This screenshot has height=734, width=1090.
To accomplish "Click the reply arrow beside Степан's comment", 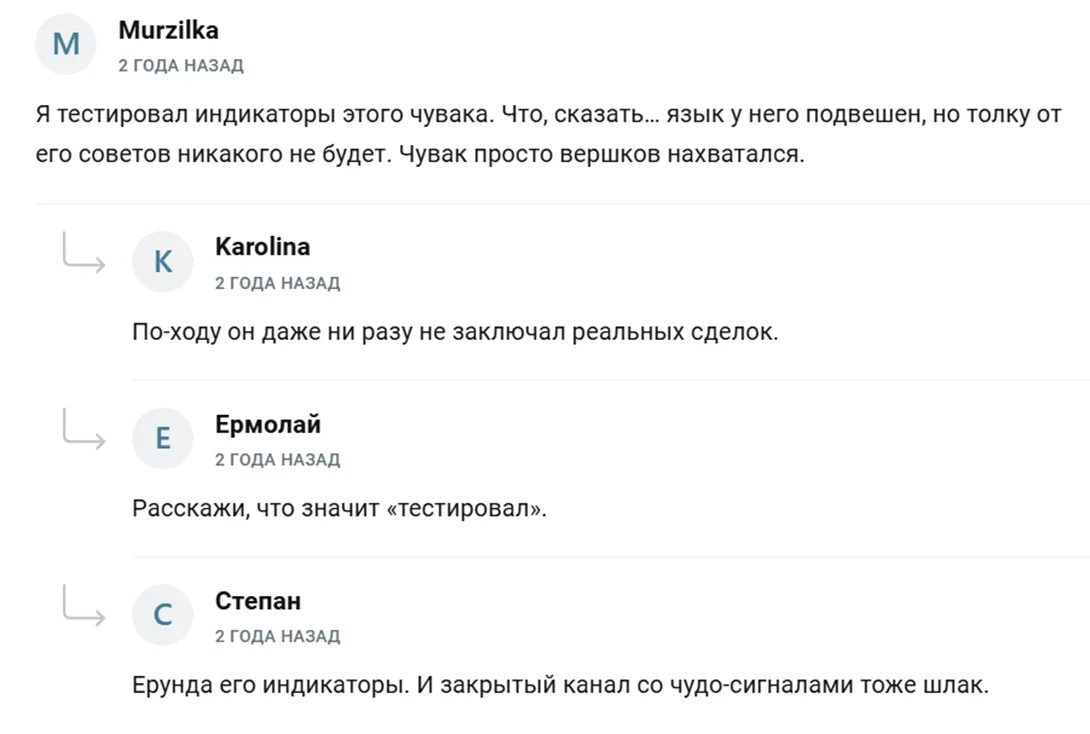I will [x=83, y=605].
